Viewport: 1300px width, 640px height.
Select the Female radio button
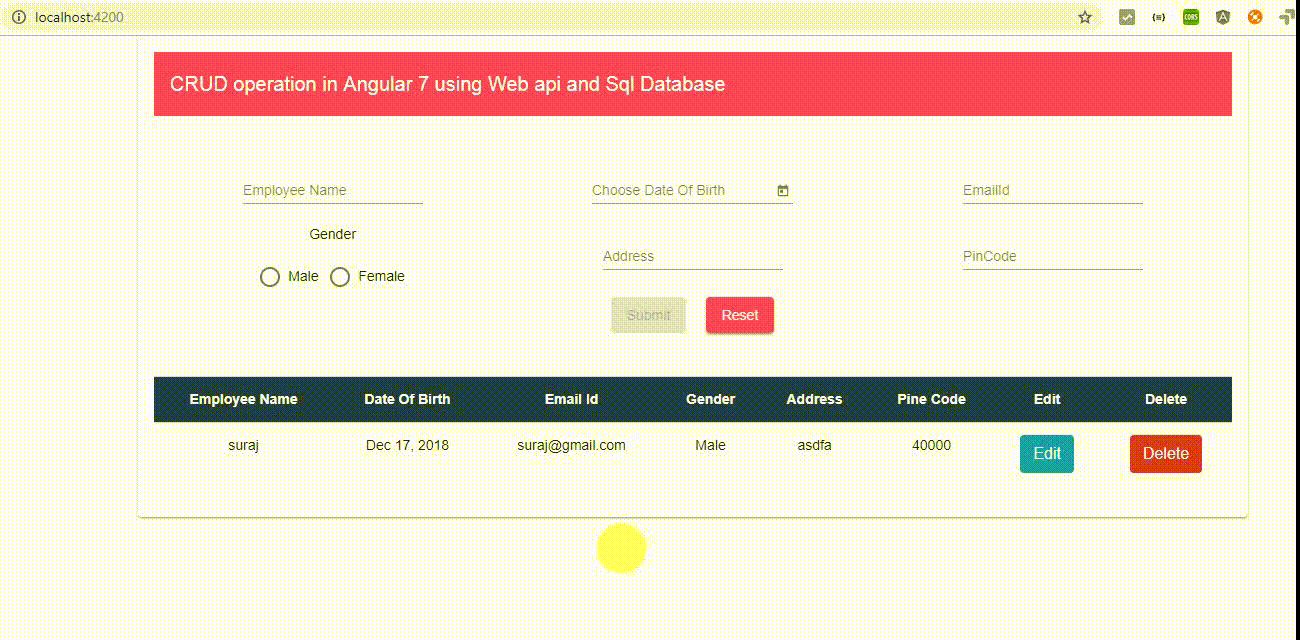pyautogui.click(x=340, y=276)
